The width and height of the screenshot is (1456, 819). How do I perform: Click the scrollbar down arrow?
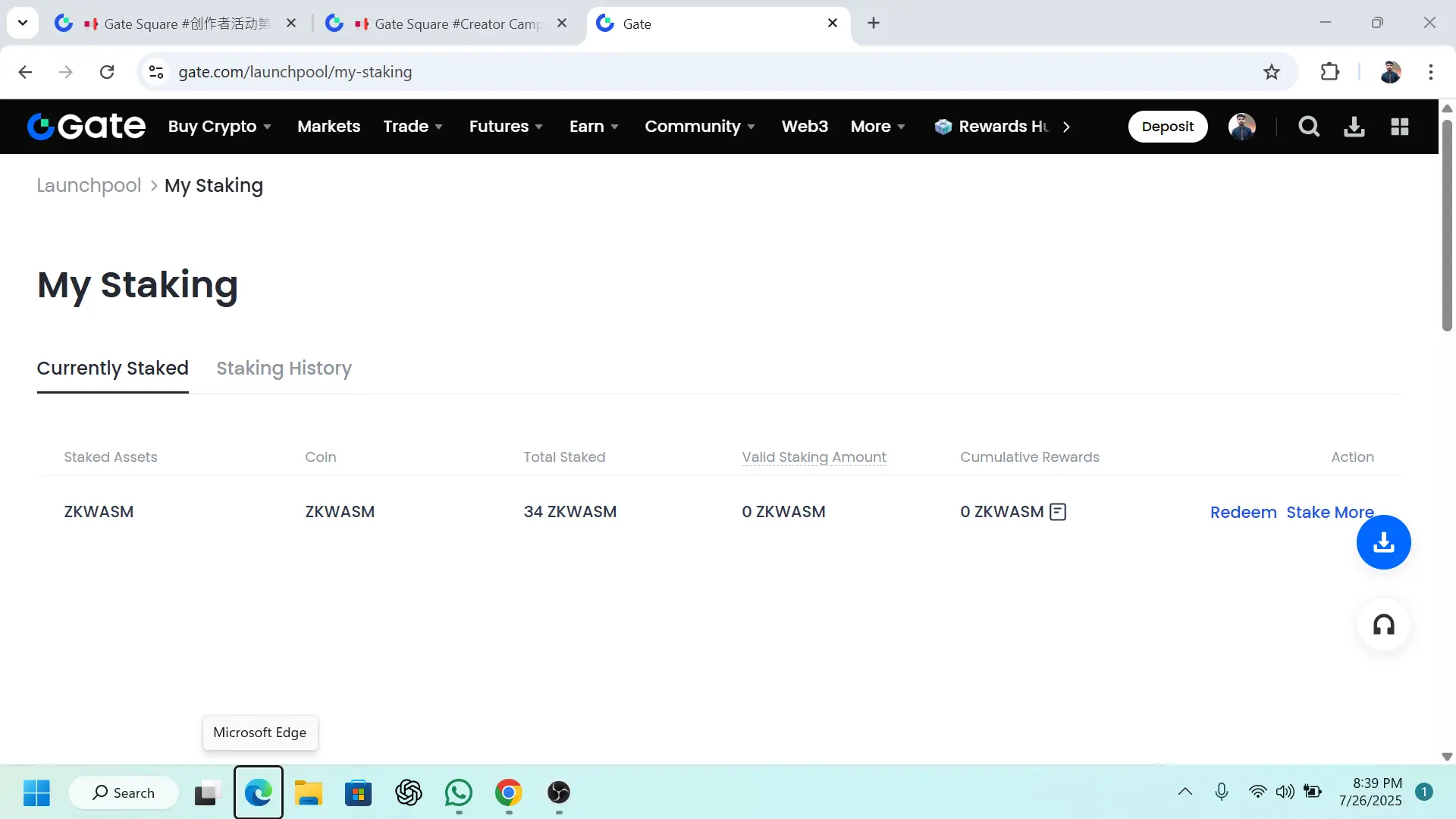click(1447, 757)
